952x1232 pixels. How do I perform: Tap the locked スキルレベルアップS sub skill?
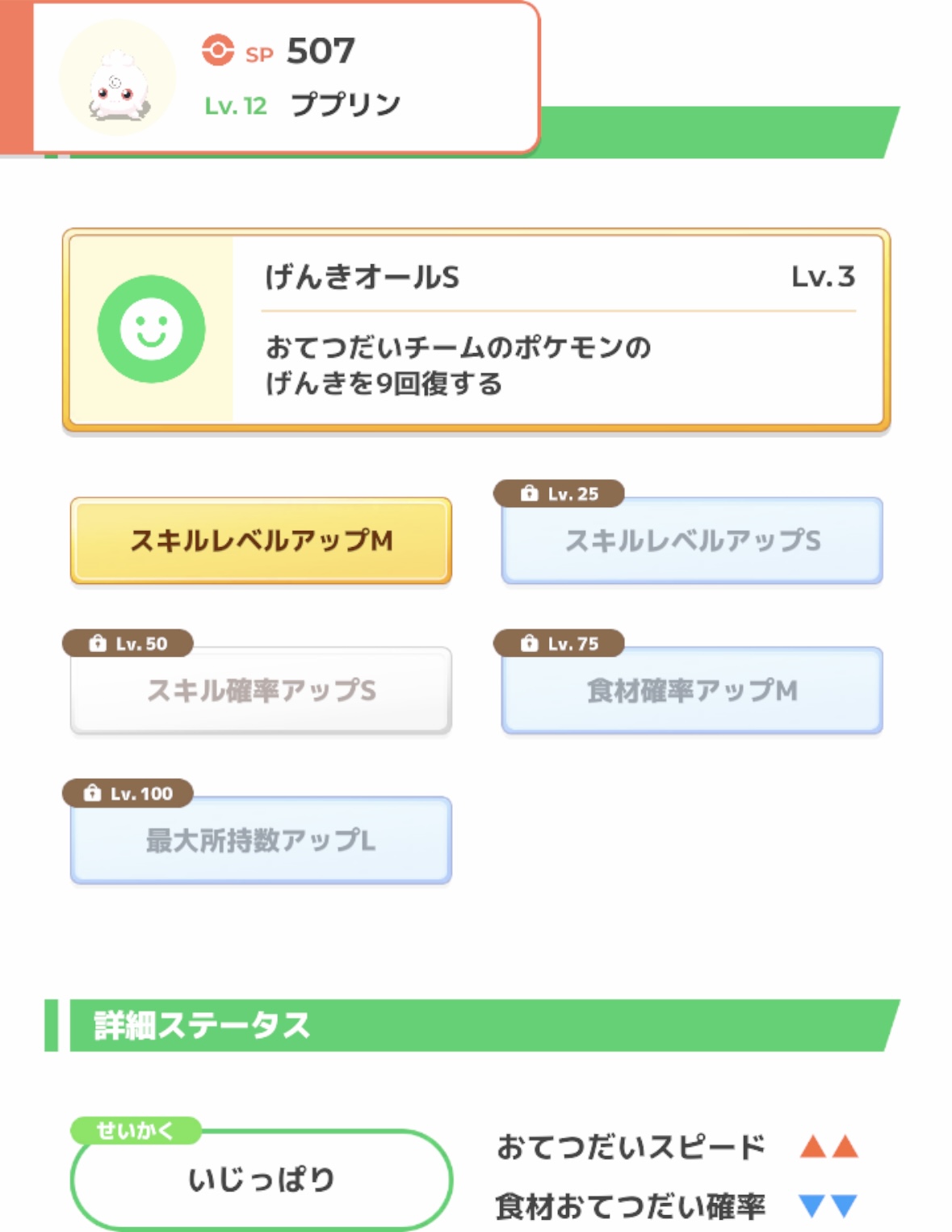coord(692,540)
